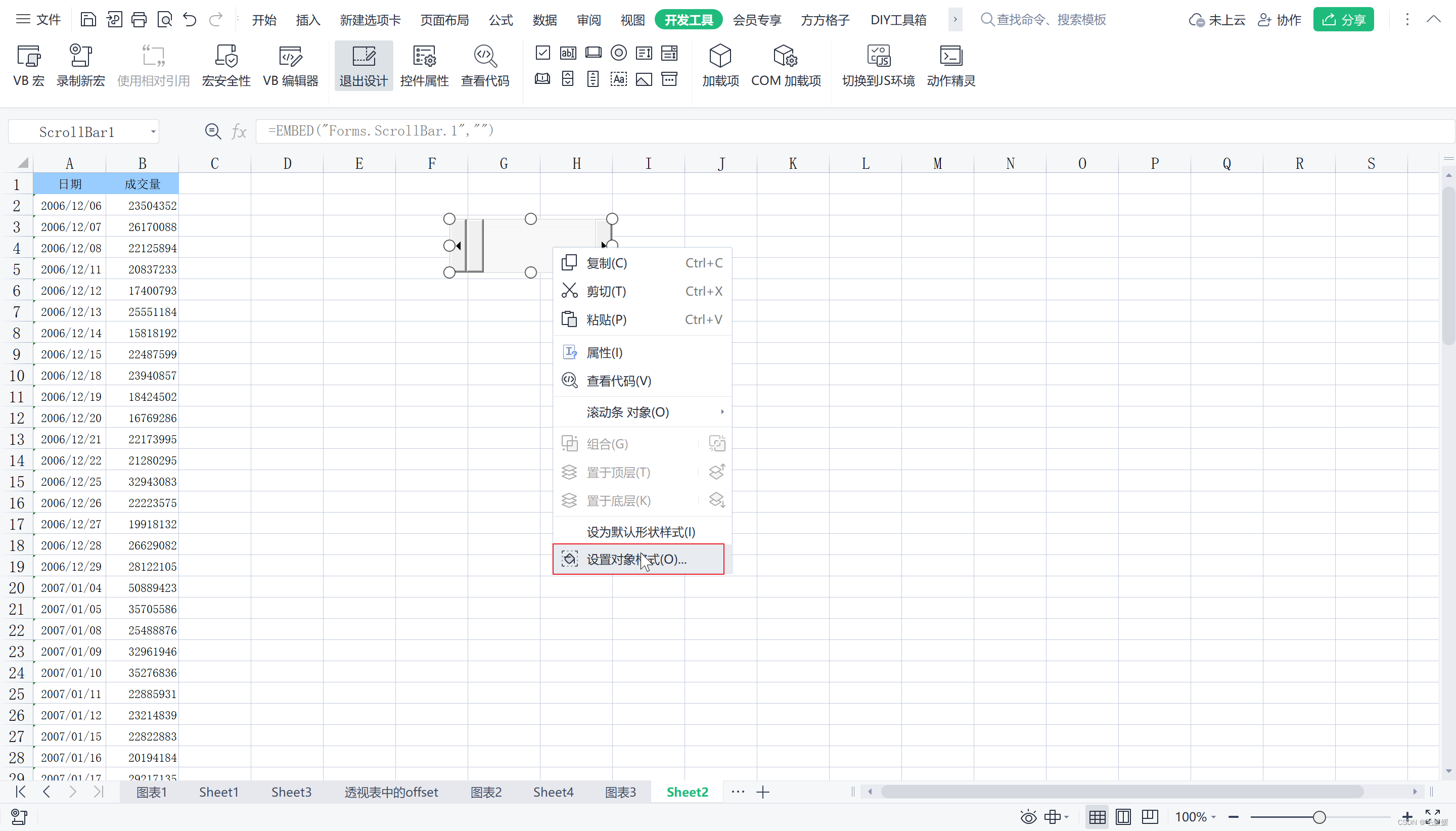Click the undo arrow
Image resolution: width=1456 pixels, height=831 pixels.
(x=190, y=20)
